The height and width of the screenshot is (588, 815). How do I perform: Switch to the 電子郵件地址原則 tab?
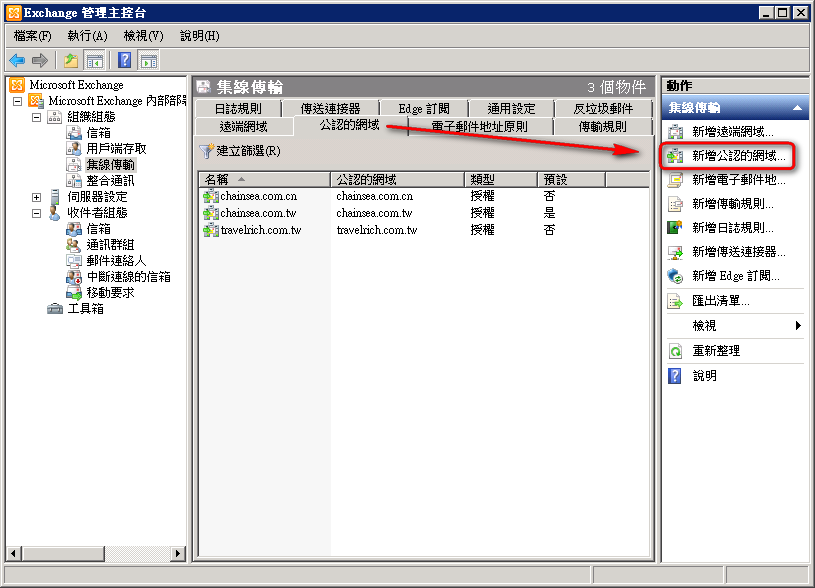click(x=479, y=126)
